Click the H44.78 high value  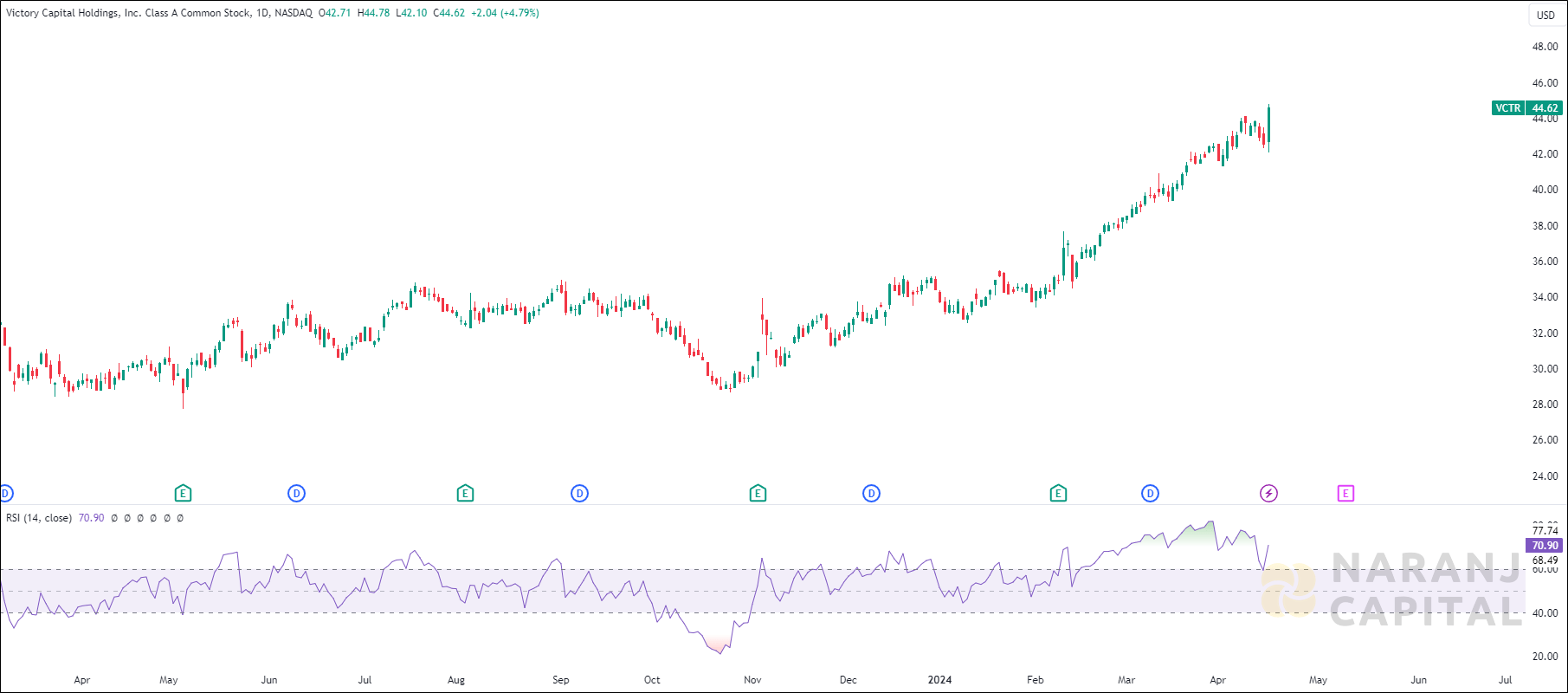(373, 13)
